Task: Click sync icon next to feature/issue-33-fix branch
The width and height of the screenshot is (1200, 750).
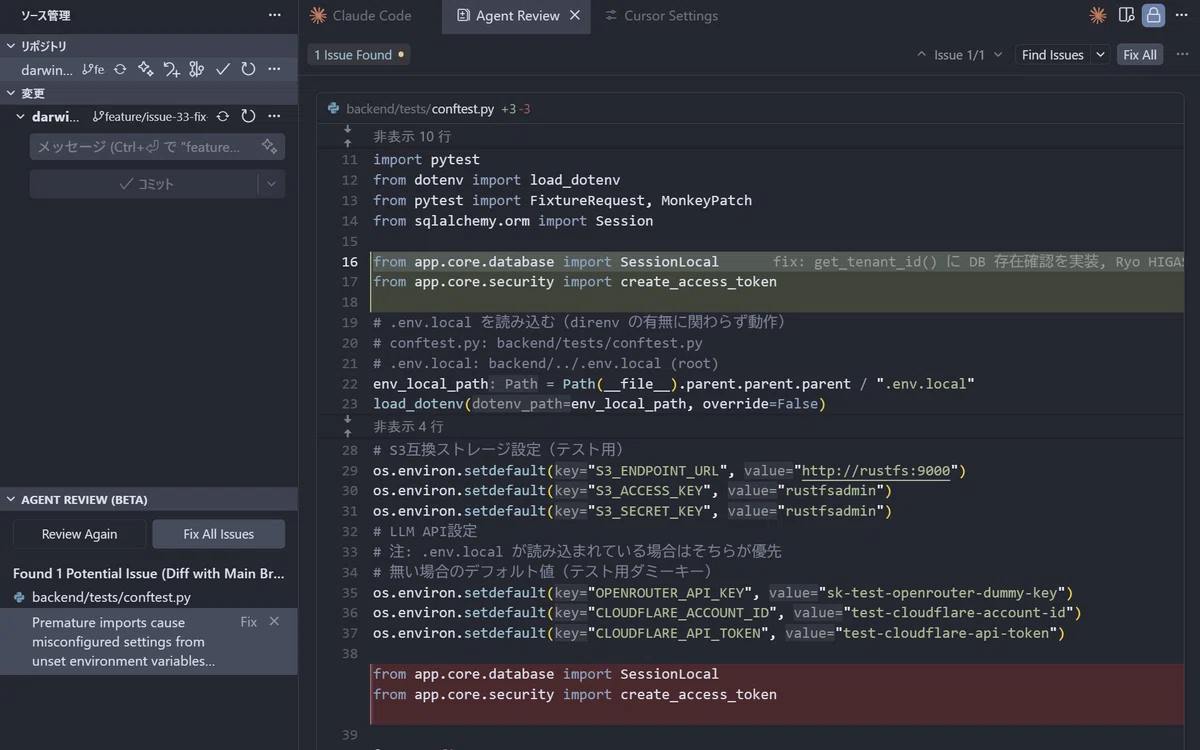Action: (223, 117)
